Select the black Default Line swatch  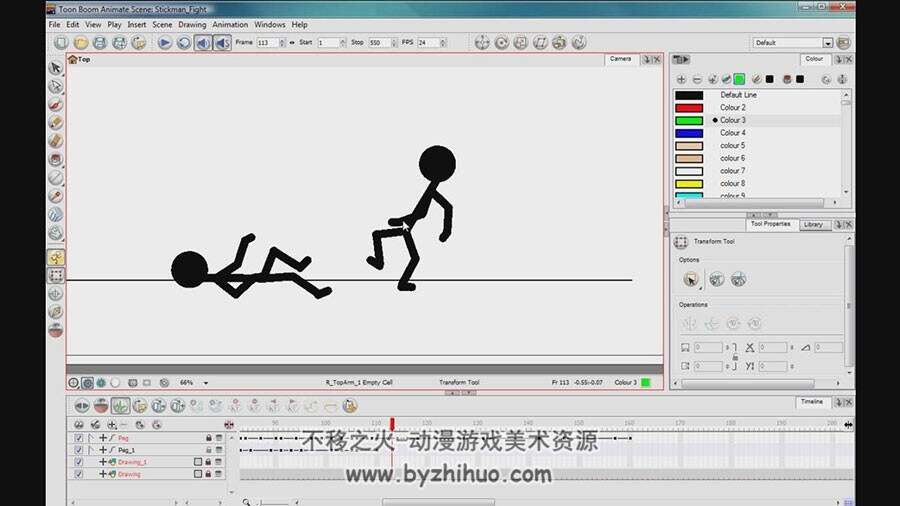[689, 95]
